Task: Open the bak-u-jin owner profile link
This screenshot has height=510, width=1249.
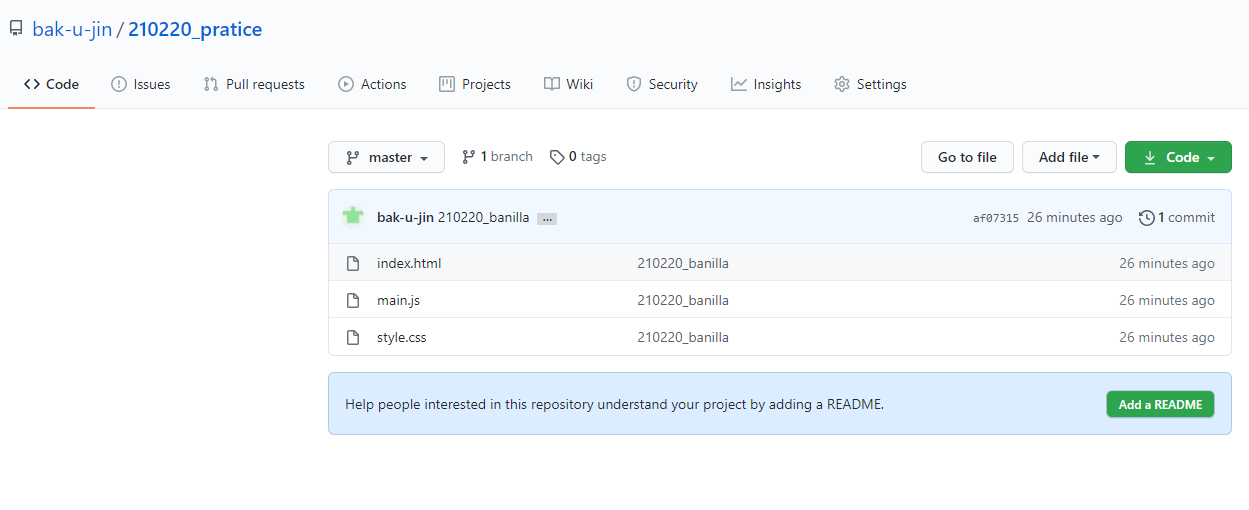Action: pyautogui.click(x=72, y=29)
